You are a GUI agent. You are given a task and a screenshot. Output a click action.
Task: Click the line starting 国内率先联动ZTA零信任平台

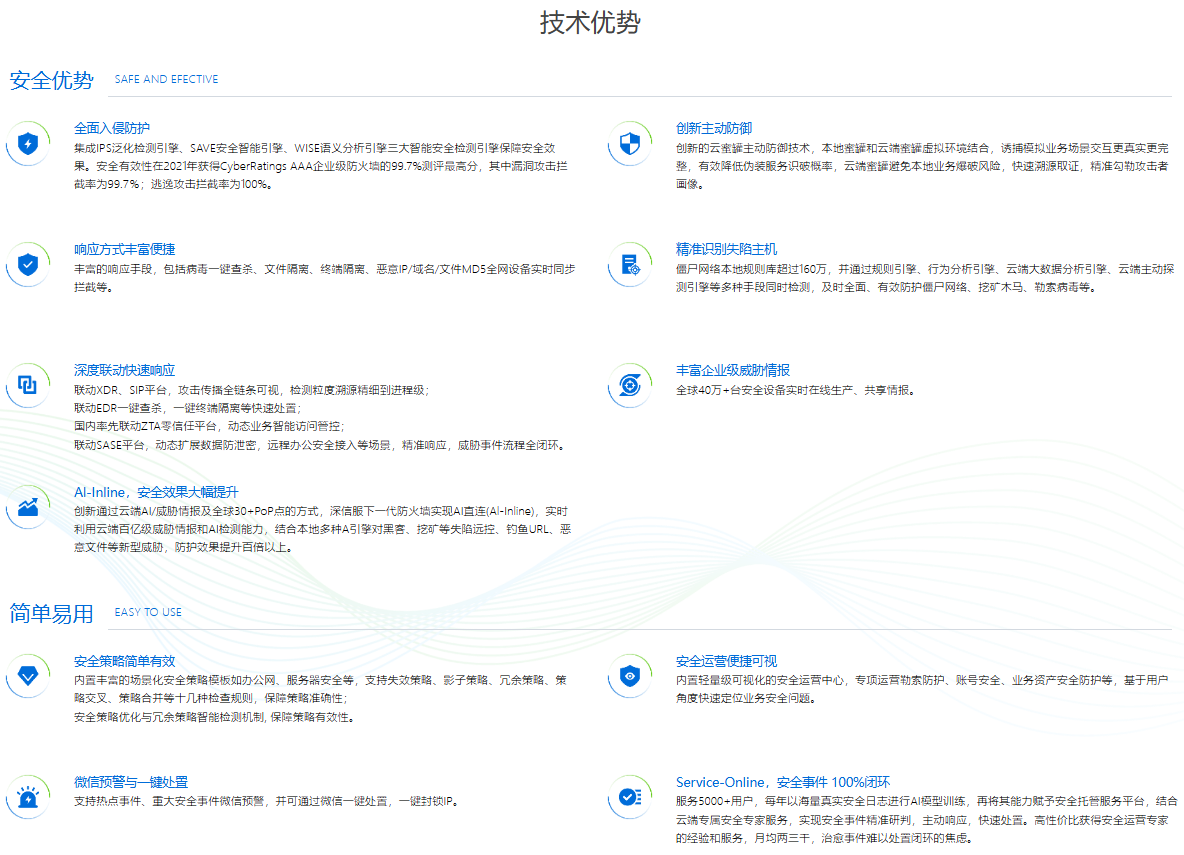(209, 427)
